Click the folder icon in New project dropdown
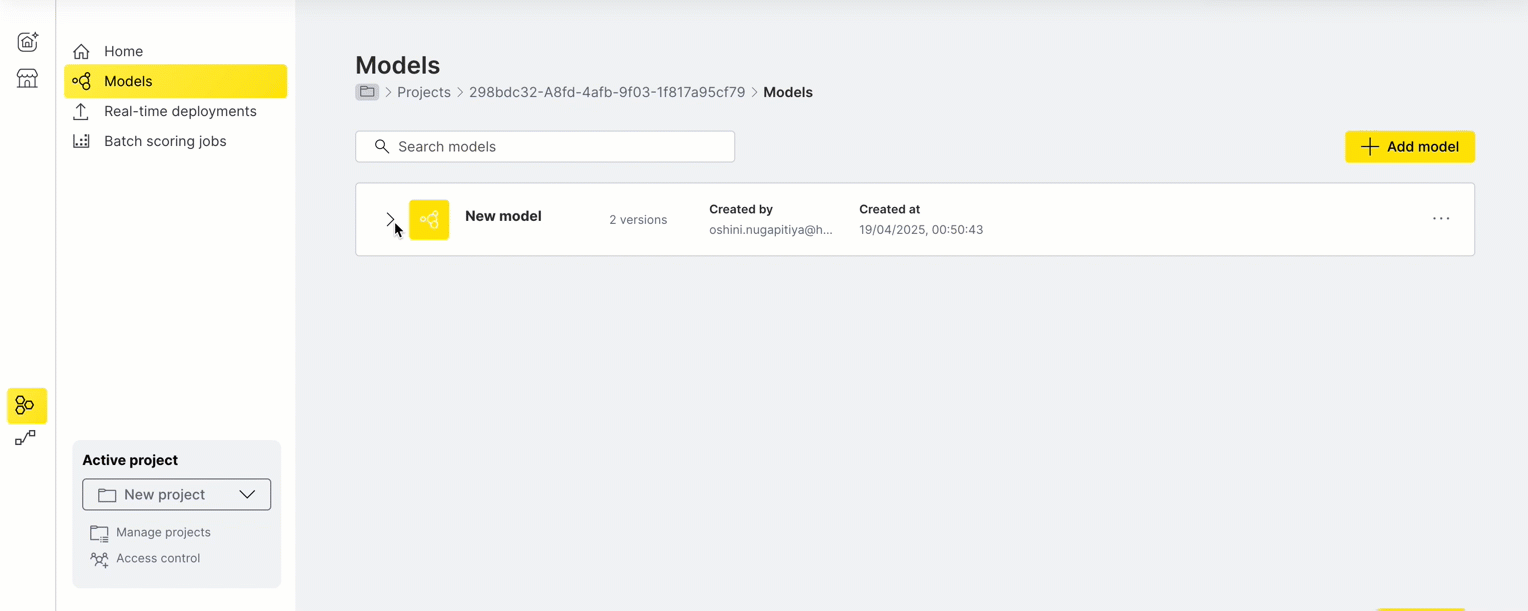The width and height of the screenshot is (1528, 611). point(107,495)
